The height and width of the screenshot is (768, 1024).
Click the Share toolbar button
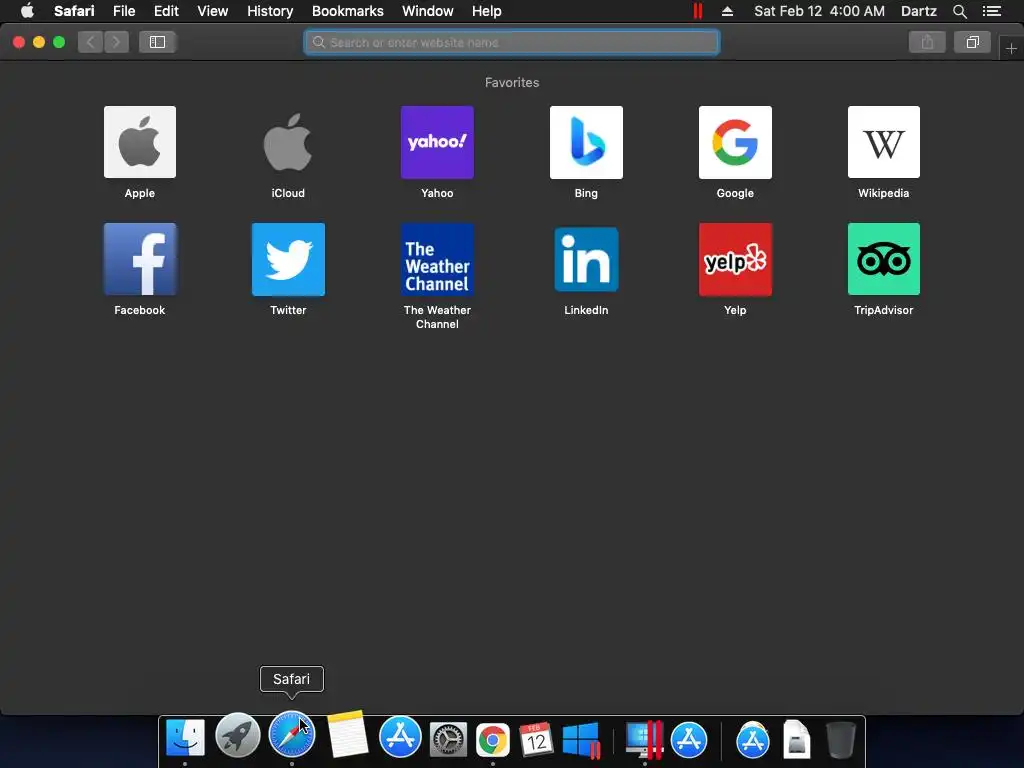tap(927, 42)
